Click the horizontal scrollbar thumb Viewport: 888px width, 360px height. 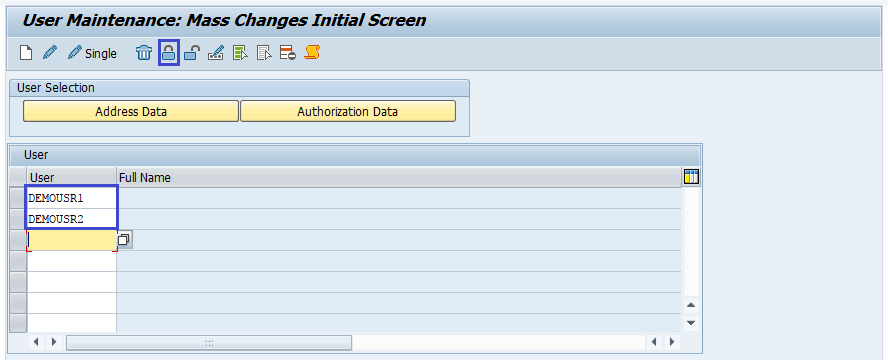[x=209, y=342]
